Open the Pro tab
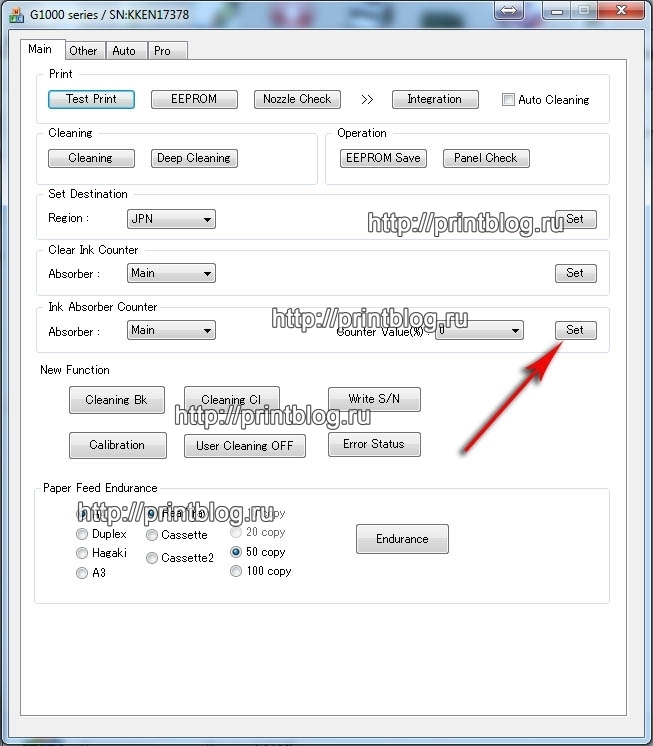Screen dimensions: 653x746 (162, 50)
